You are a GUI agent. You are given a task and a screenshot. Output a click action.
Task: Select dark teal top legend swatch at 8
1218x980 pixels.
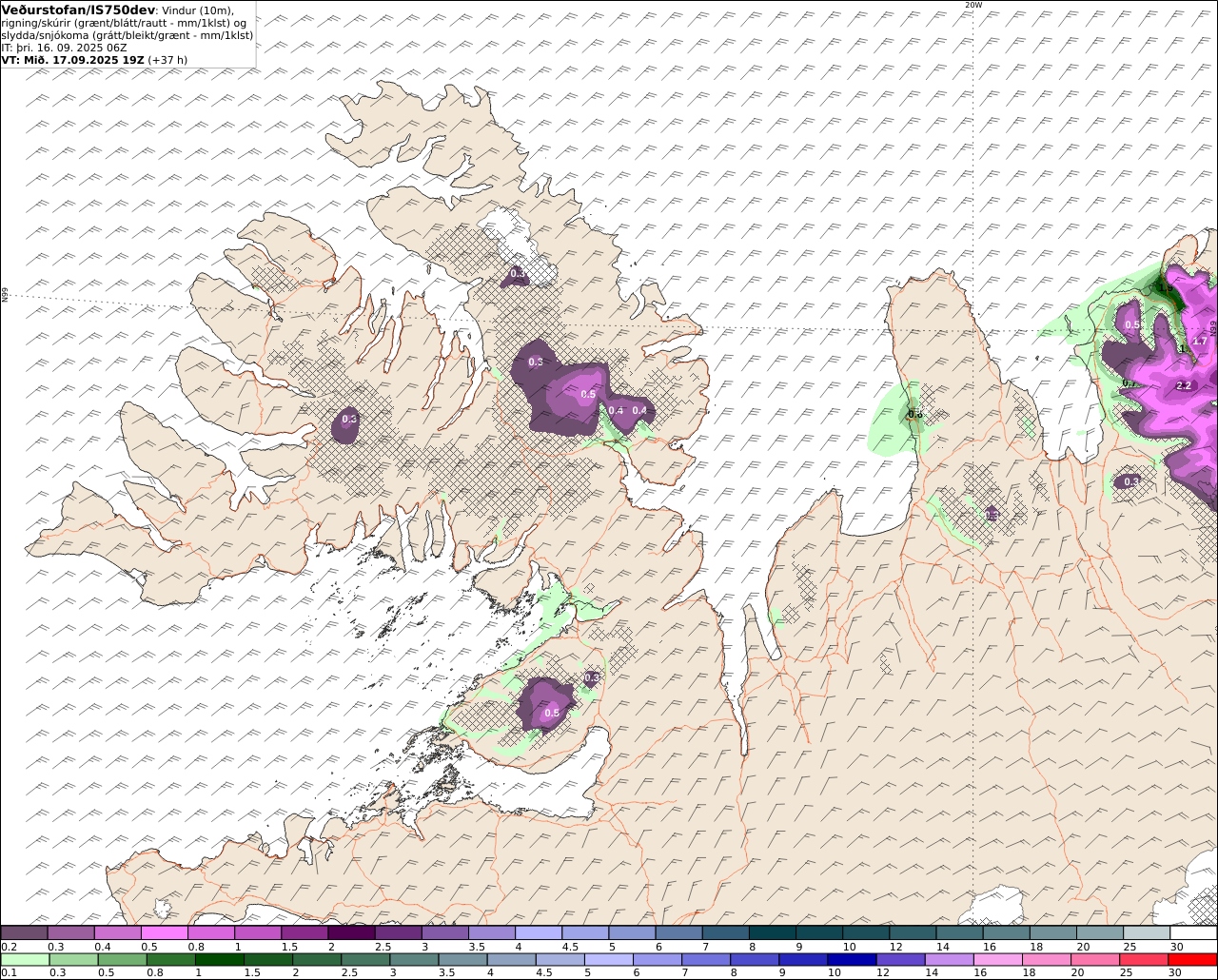coord(773,932)
